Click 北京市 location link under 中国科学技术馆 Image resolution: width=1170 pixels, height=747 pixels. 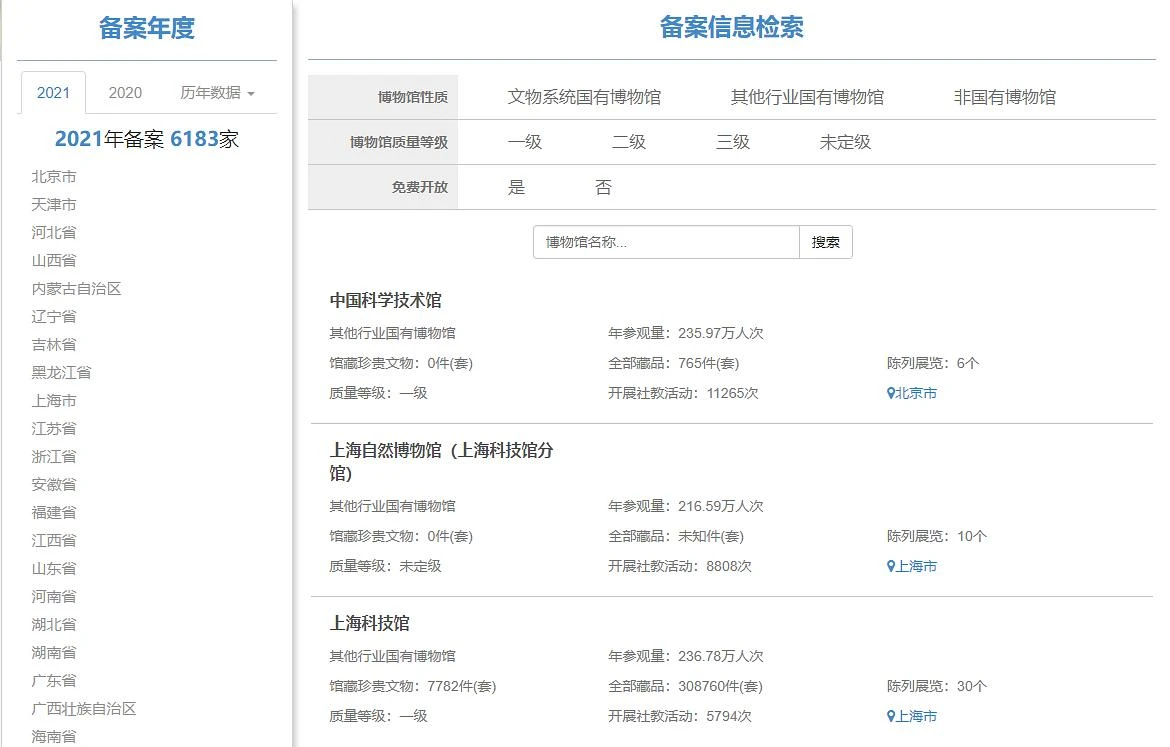pyautogui.click(x=912, y=393)
